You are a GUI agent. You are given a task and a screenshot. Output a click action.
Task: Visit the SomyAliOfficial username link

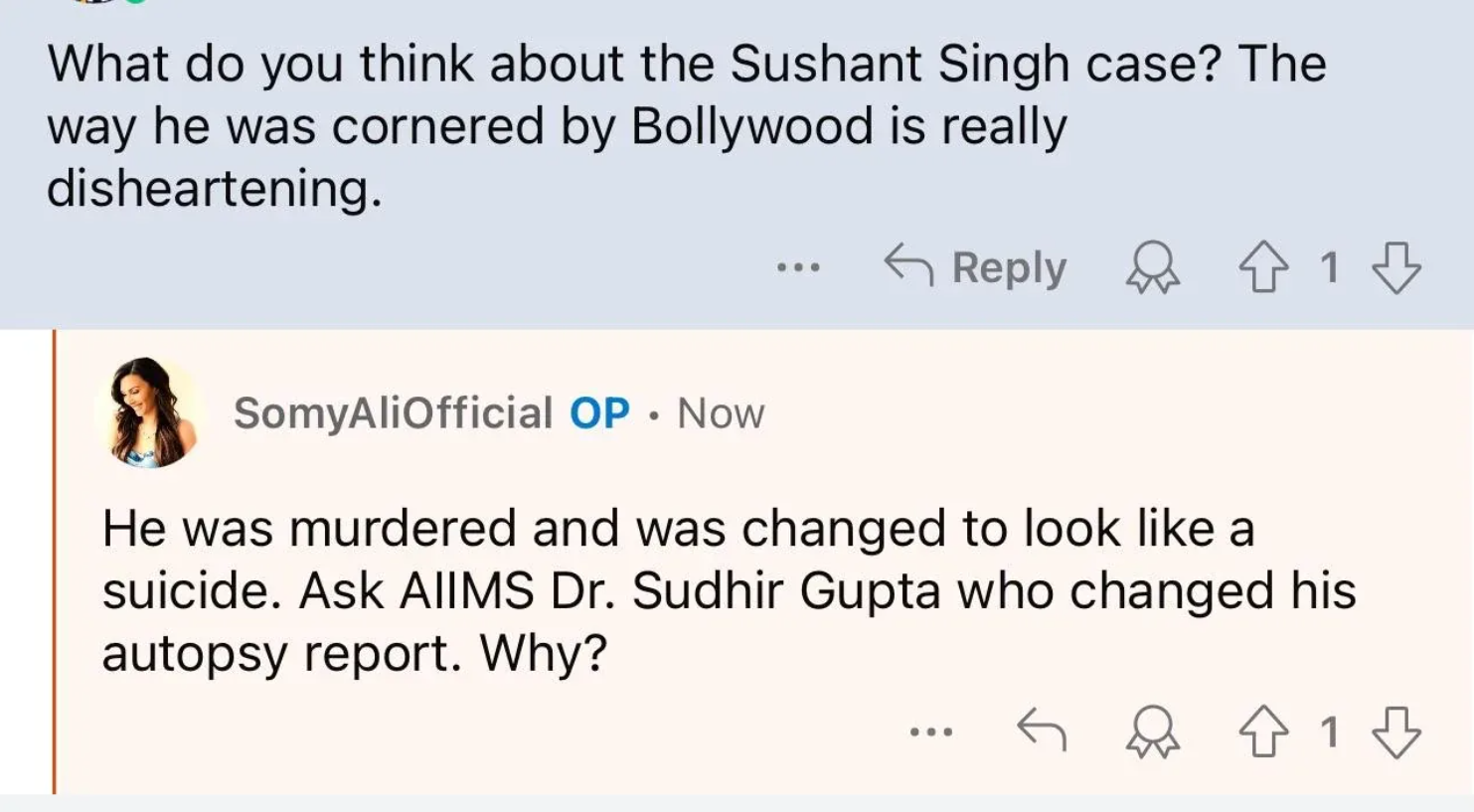393,413
